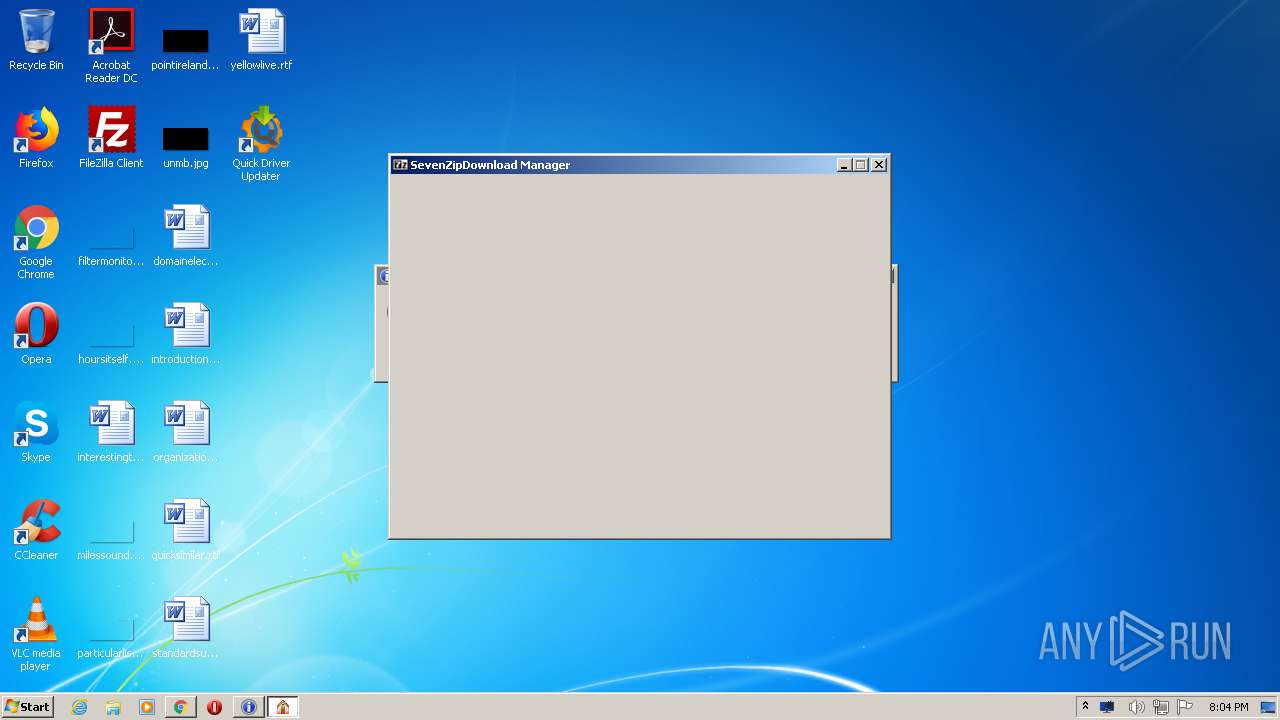The width and height of the screenshot is (1280, 720).
Task: Open Action Center flag tray icon
Action: coord(1185,707)
